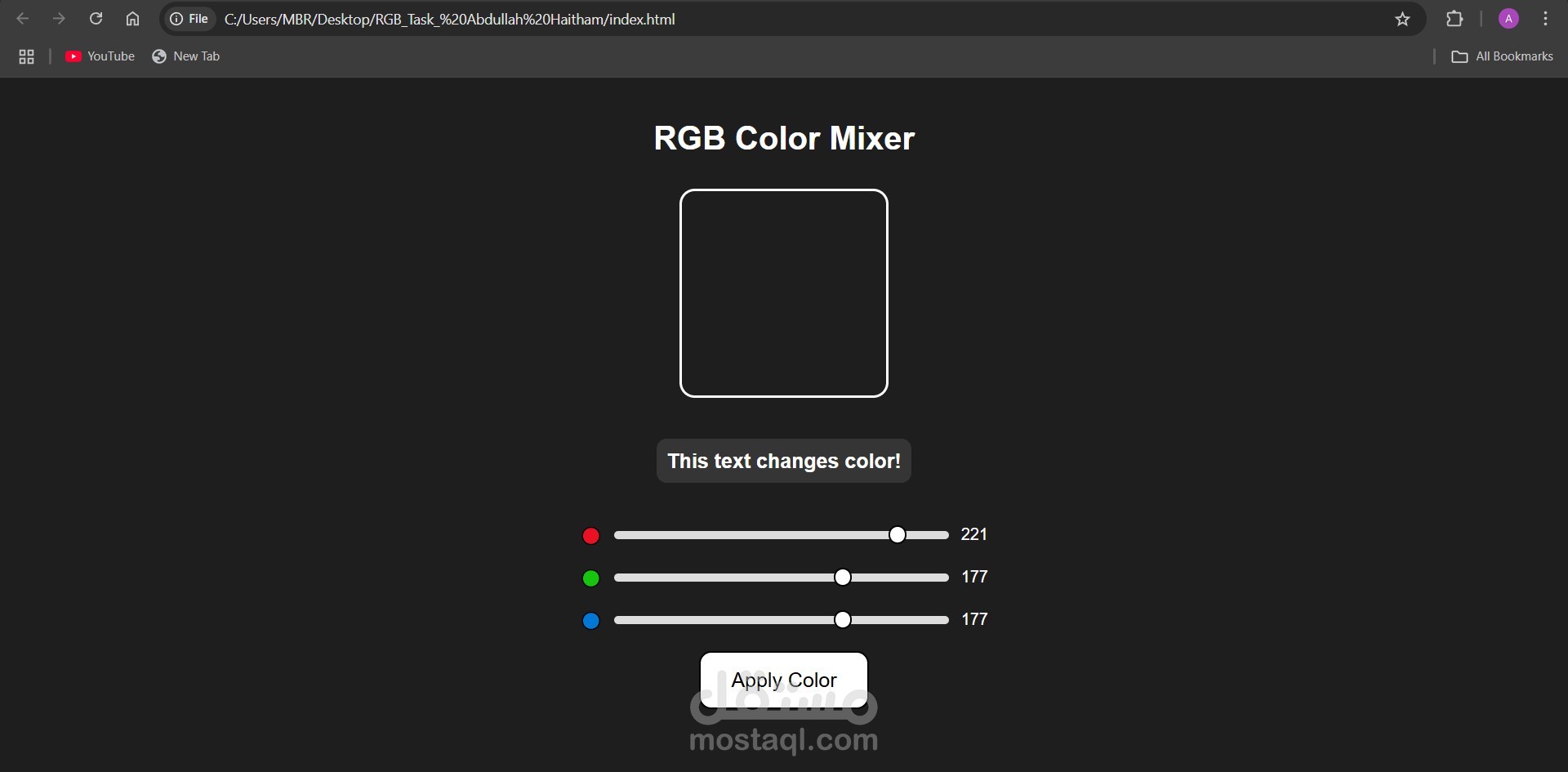
Task: Click the red color dot
Action: [x=590, y=536]
